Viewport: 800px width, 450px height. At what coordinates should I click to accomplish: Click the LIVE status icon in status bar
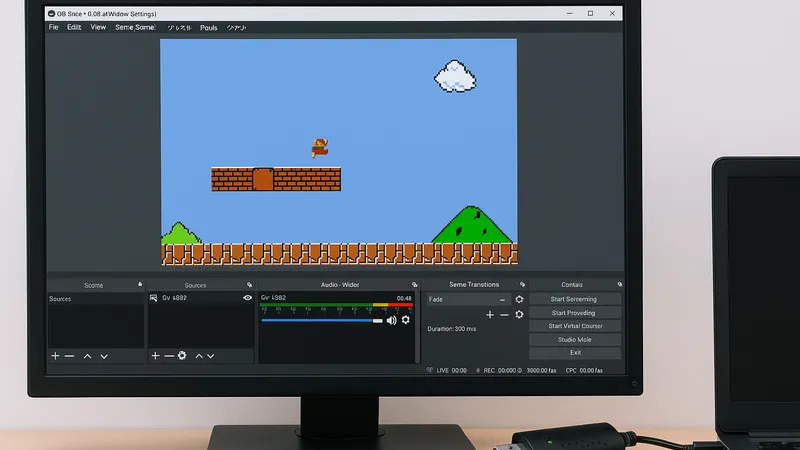point(430,370)
